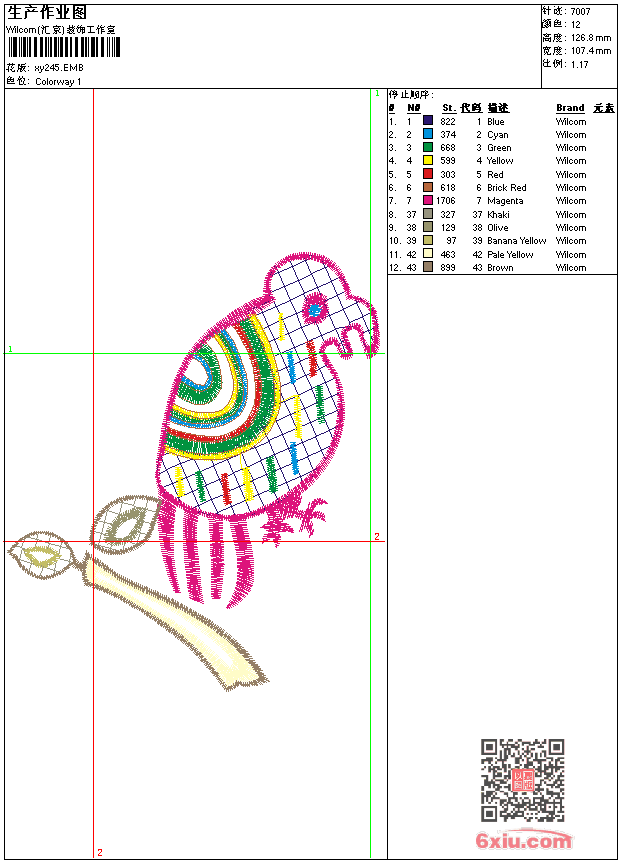Click the 生产作业图 title

[x=47, y=13]
